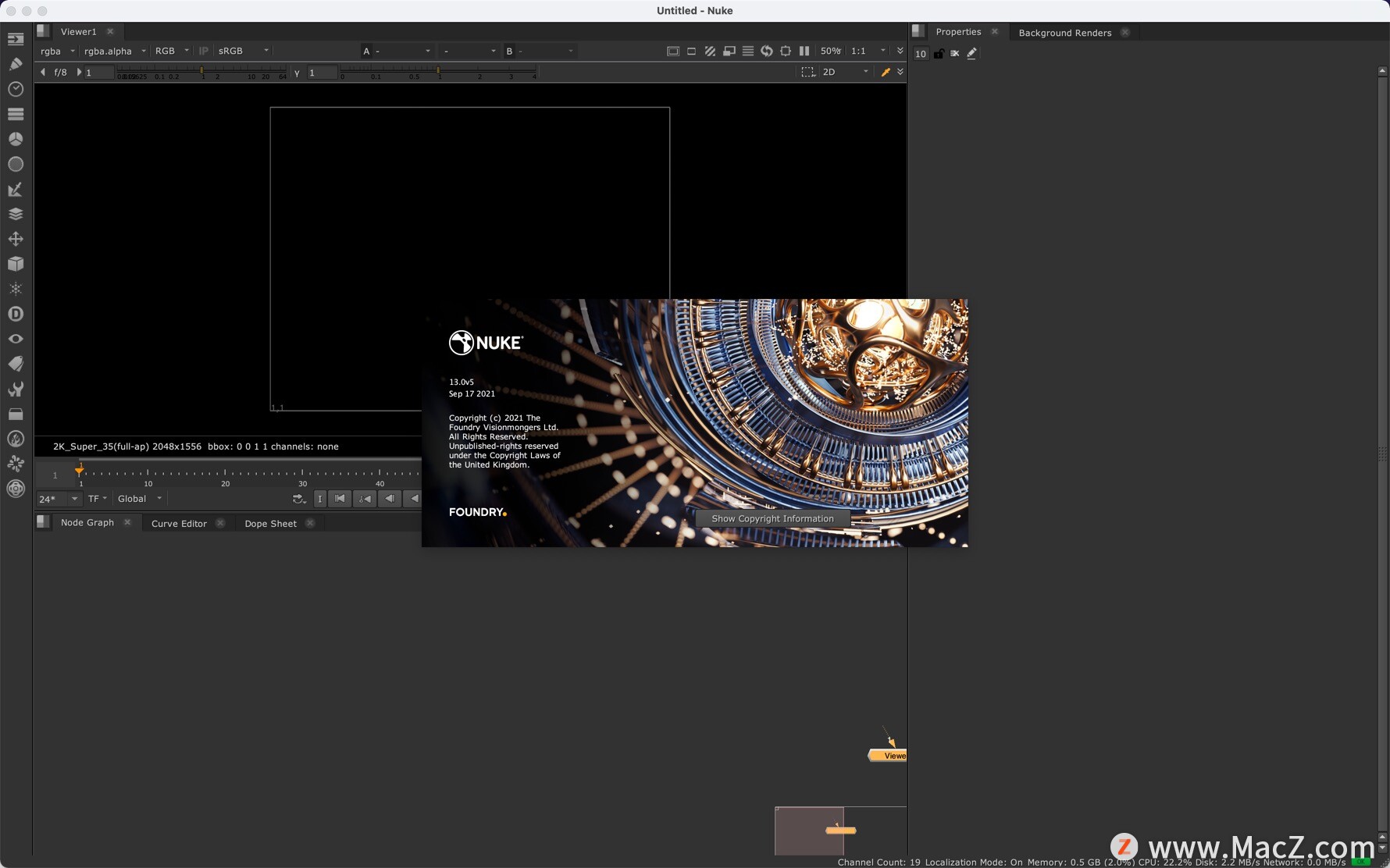Screen dimensions: 1390x868
Task: Open the Merge nodes layers menu
Action: 16,214
